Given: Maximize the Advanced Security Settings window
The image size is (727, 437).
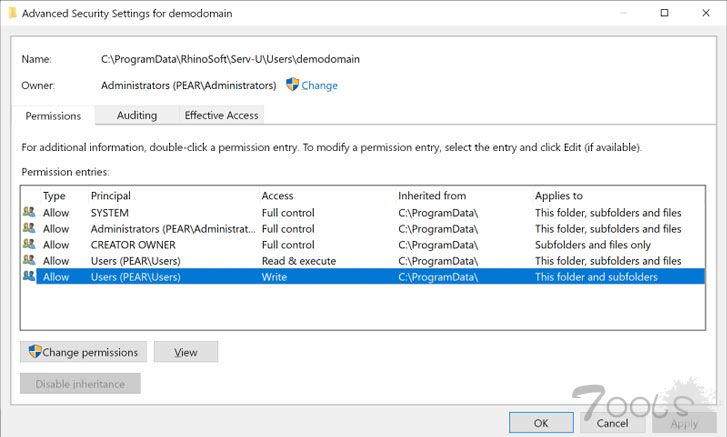Looking at the screenshot, I should pyautogui.click(x=665, y=14).
